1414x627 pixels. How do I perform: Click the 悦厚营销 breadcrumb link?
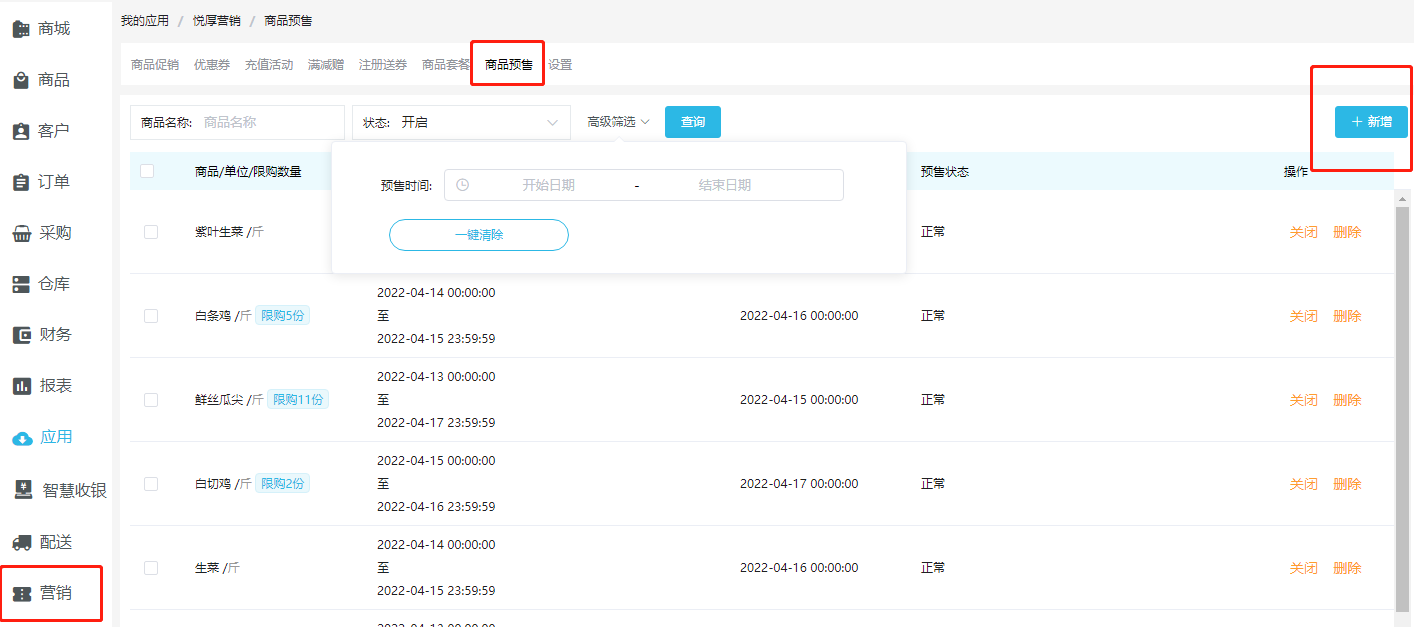[217, 20]
